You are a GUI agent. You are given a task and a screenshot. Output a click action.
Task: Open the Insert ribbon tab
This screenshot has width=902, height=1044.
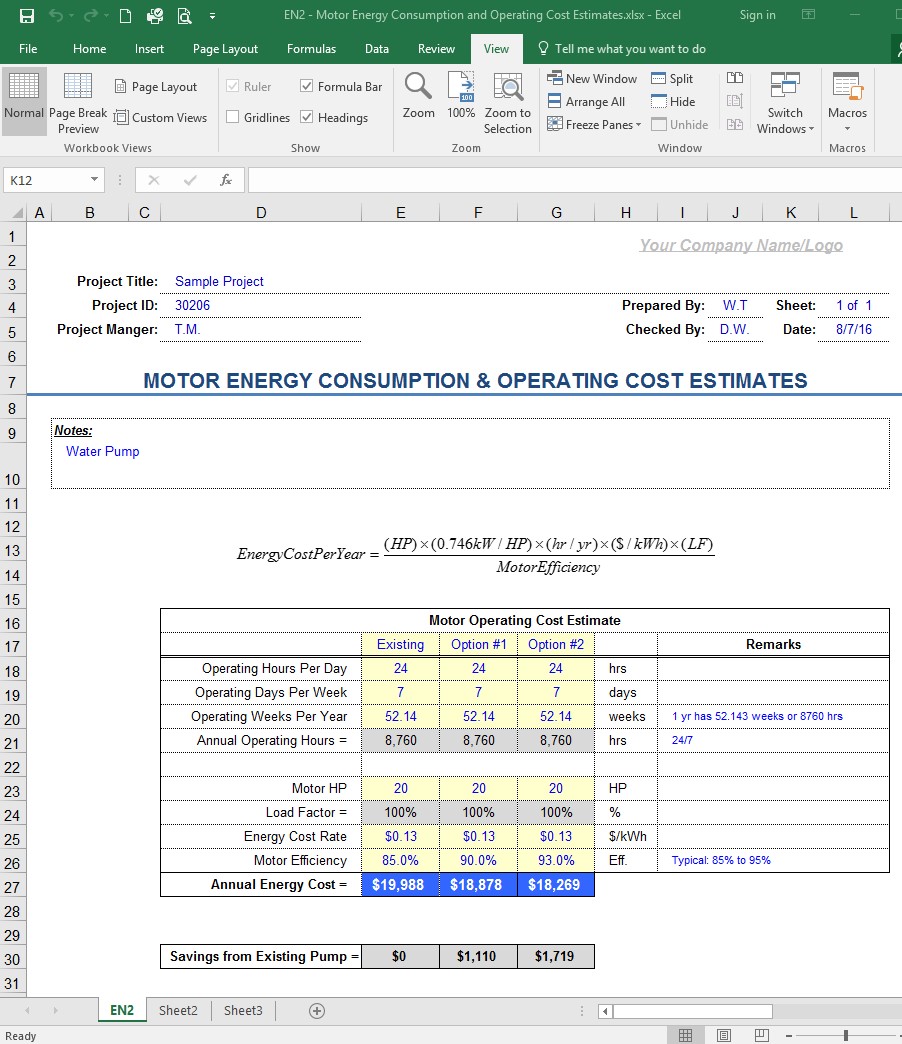[x=149, y=49]
